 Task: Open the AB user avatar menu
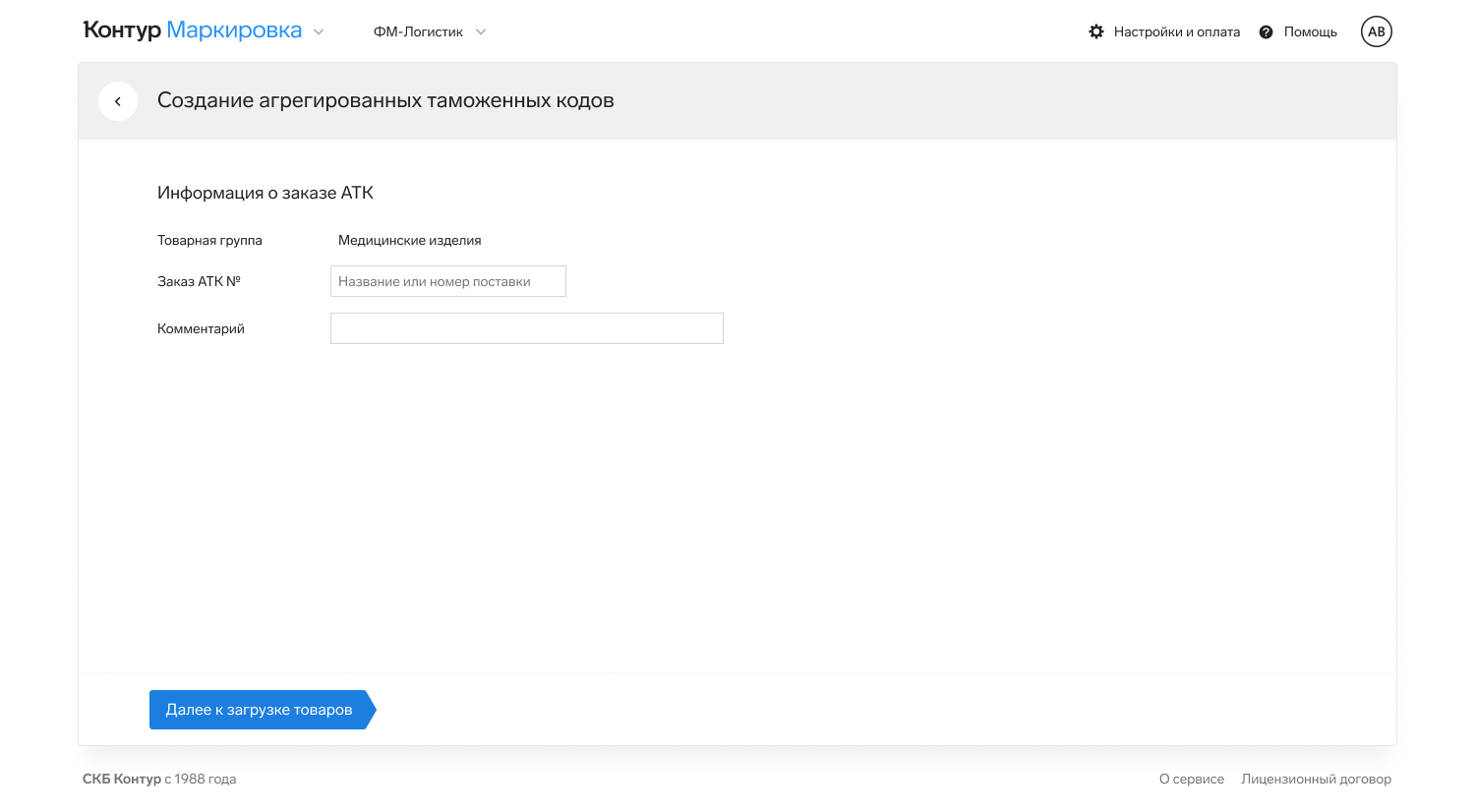click(1377, 31)
